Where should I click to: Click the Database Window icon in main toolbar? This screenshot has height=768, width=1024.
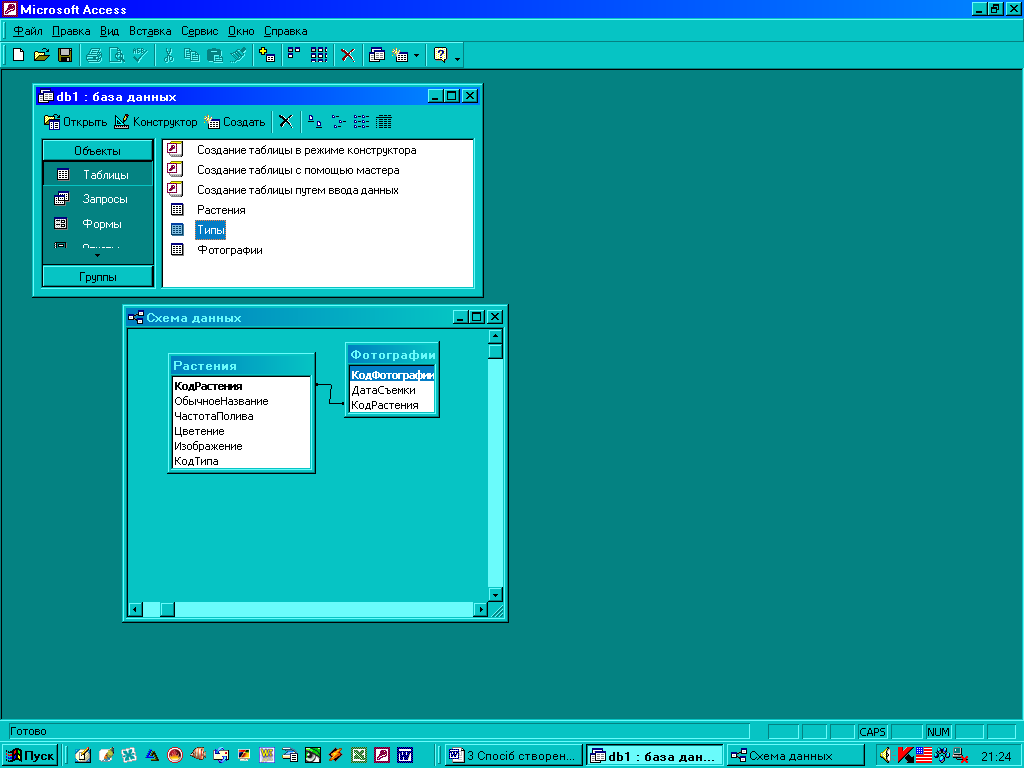tap(377, 55)
